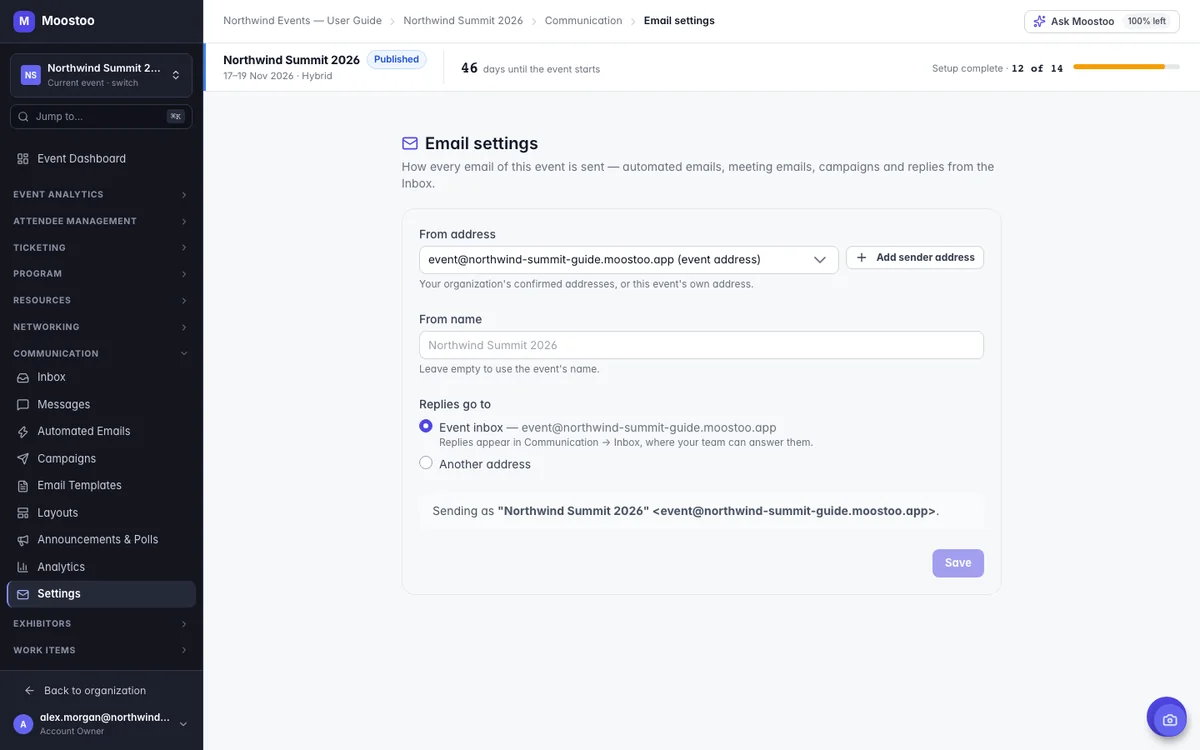Image resolution: width=1200 pixels, height=750 pixels.
Task: Click the Inbox tray icon
Action: [23, 378]
